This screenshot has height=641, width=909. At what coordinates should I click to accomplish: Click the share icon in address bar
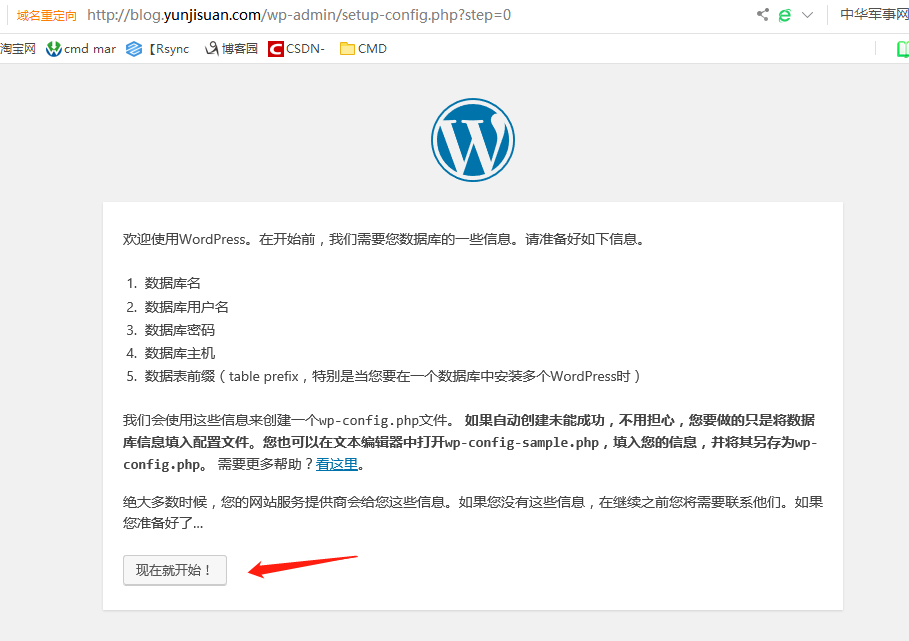762,15
